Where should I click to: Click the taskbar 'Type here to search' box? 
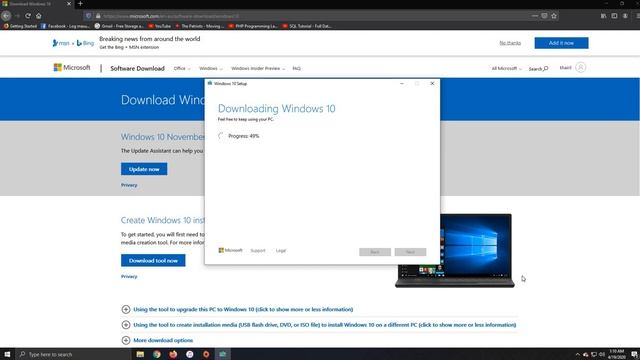(73, 354)
